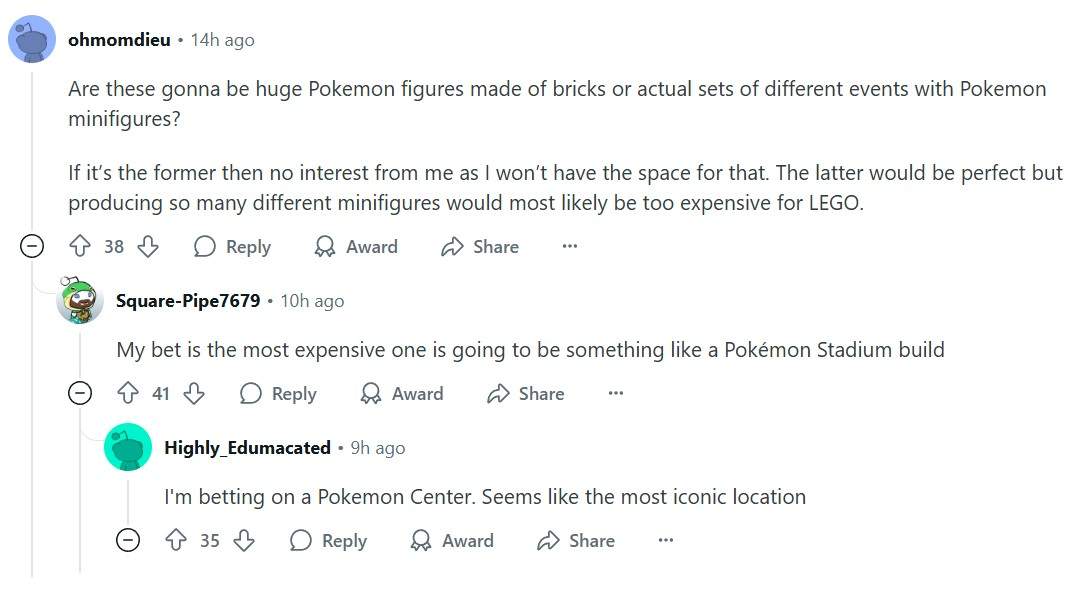This screenshot has width=1081, height=608.
Task: Give an award to Square-Pipe7679's comment
Action: coord(402,394)
